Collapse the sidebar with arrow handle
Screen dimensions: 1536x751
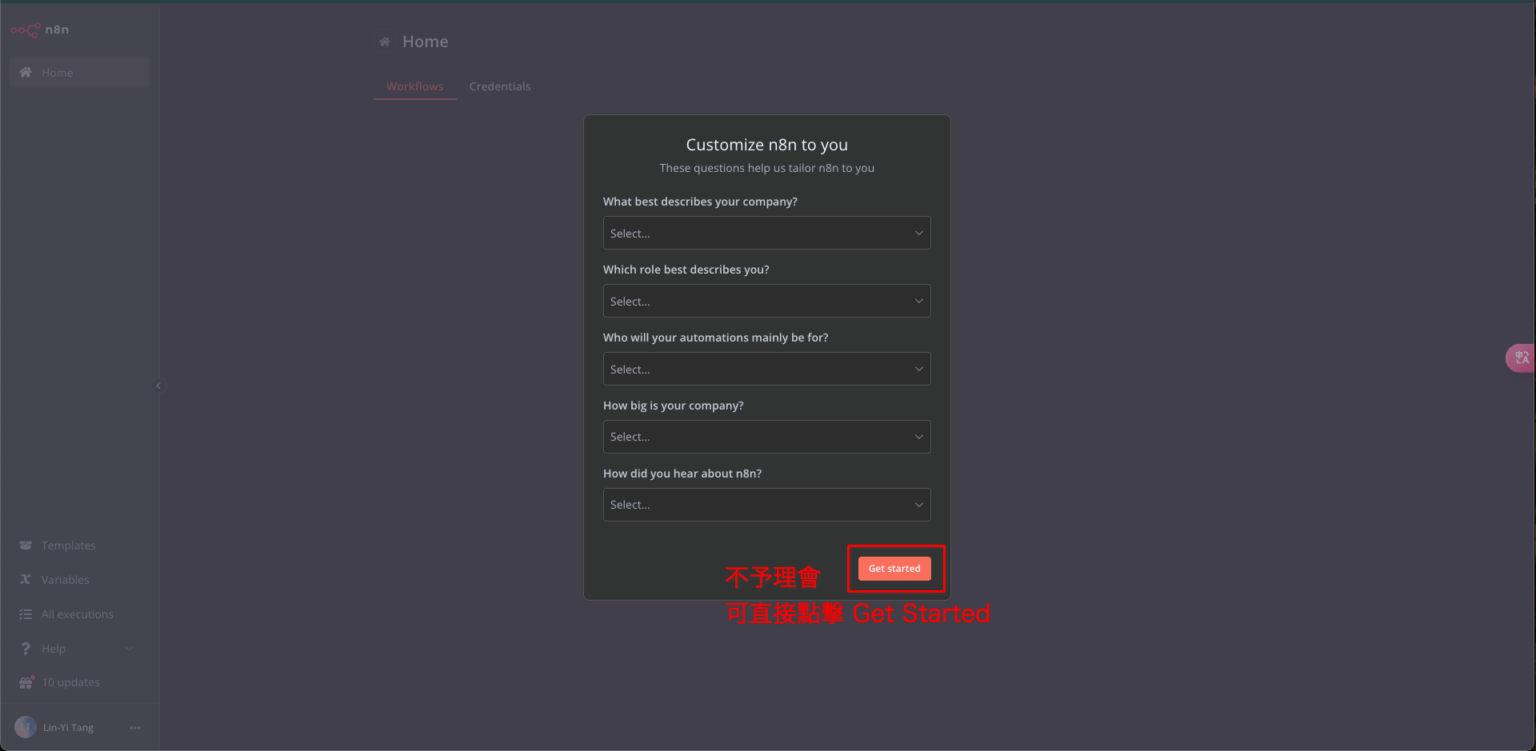point(158,385)
